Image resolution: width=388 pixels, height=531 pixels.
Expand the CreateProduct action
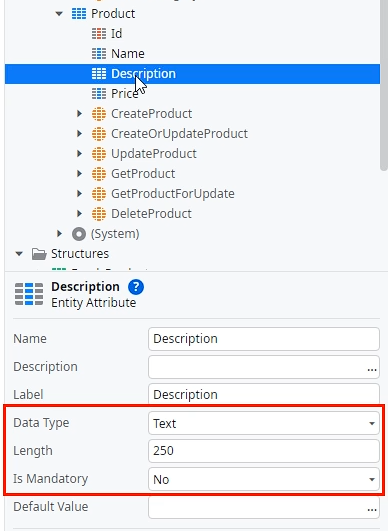(x=79, y=114)
